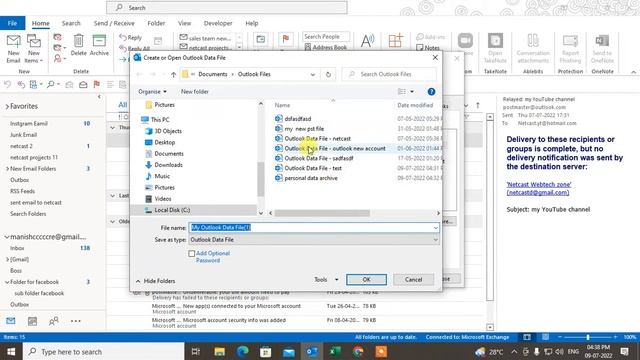Click the Add Optional Password link text
640x360 pixels.
click(x=213, y=257)
